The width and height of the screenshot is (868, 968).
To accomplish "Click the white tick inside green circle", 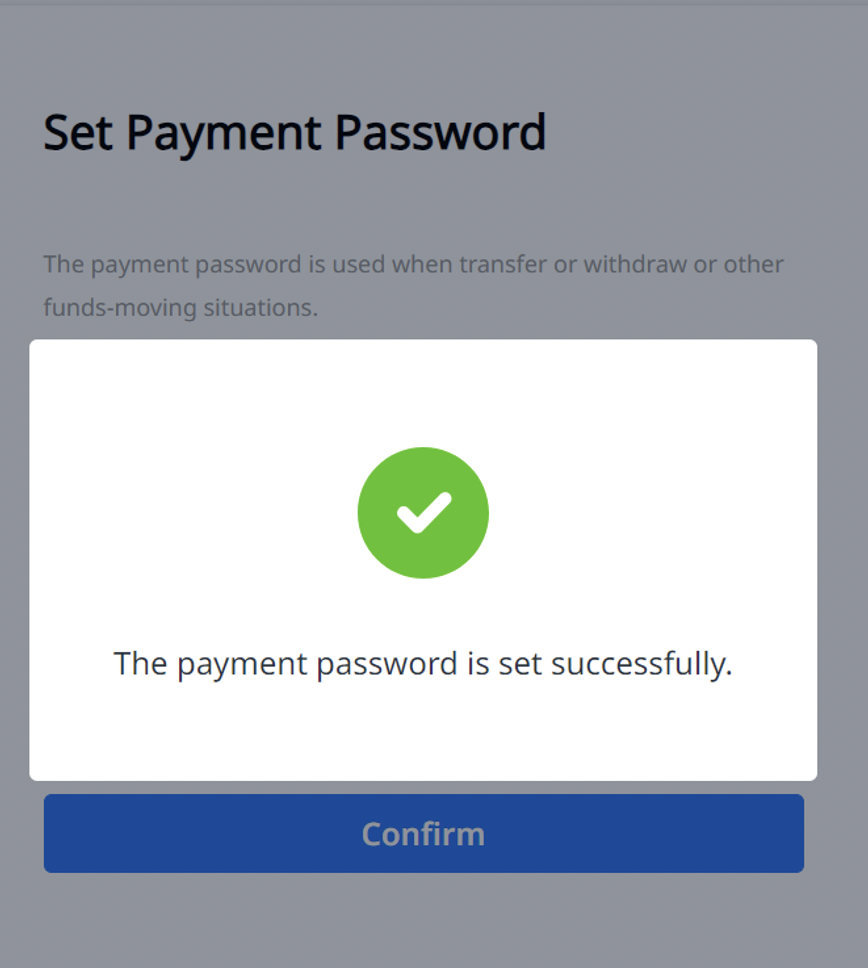I will [x=423, y=513].
